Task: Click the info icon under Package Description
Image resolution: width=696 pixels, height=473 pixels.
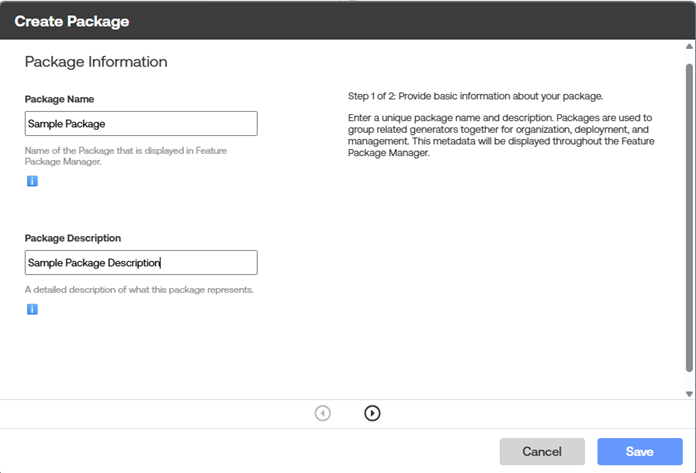Action: (x=32, y=309)
